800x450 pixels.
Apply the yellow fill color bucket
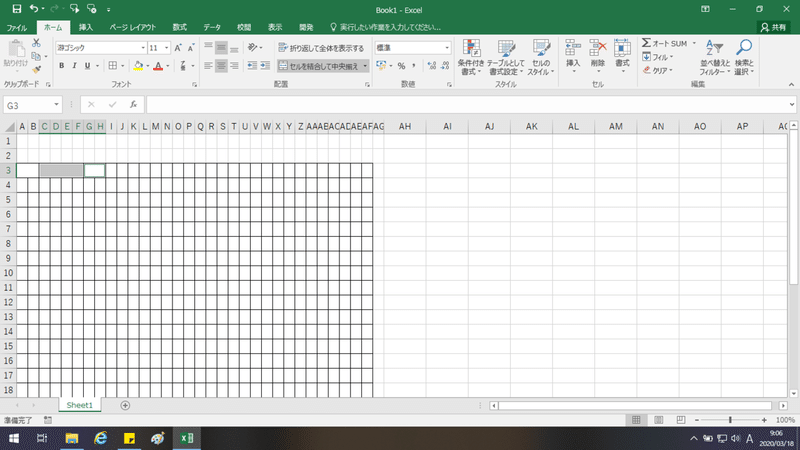pyautogui.click(x=138, y=66)
